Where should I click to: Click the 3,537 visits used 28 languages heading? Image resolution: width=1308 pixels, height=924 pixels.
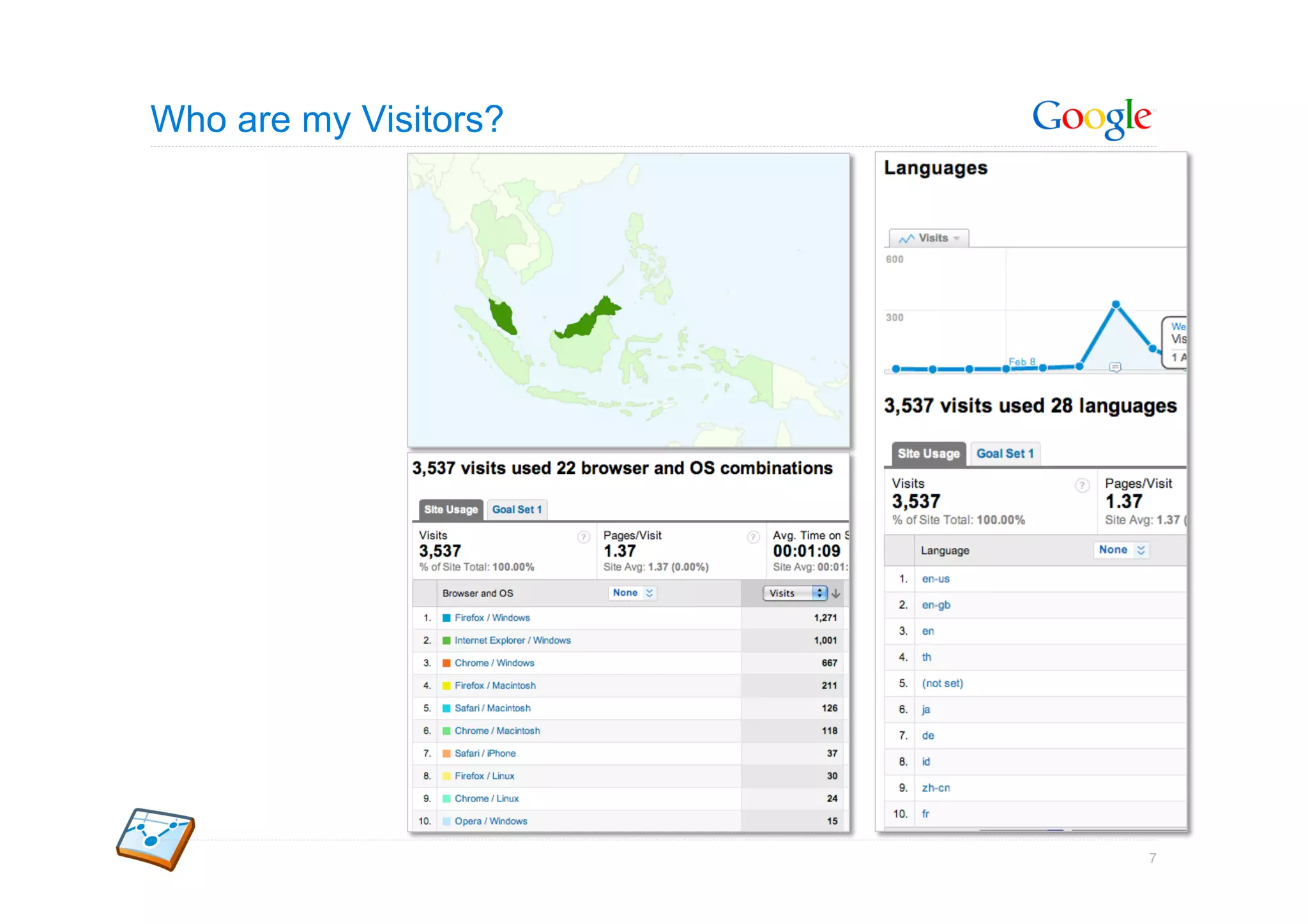[1030, 406]
